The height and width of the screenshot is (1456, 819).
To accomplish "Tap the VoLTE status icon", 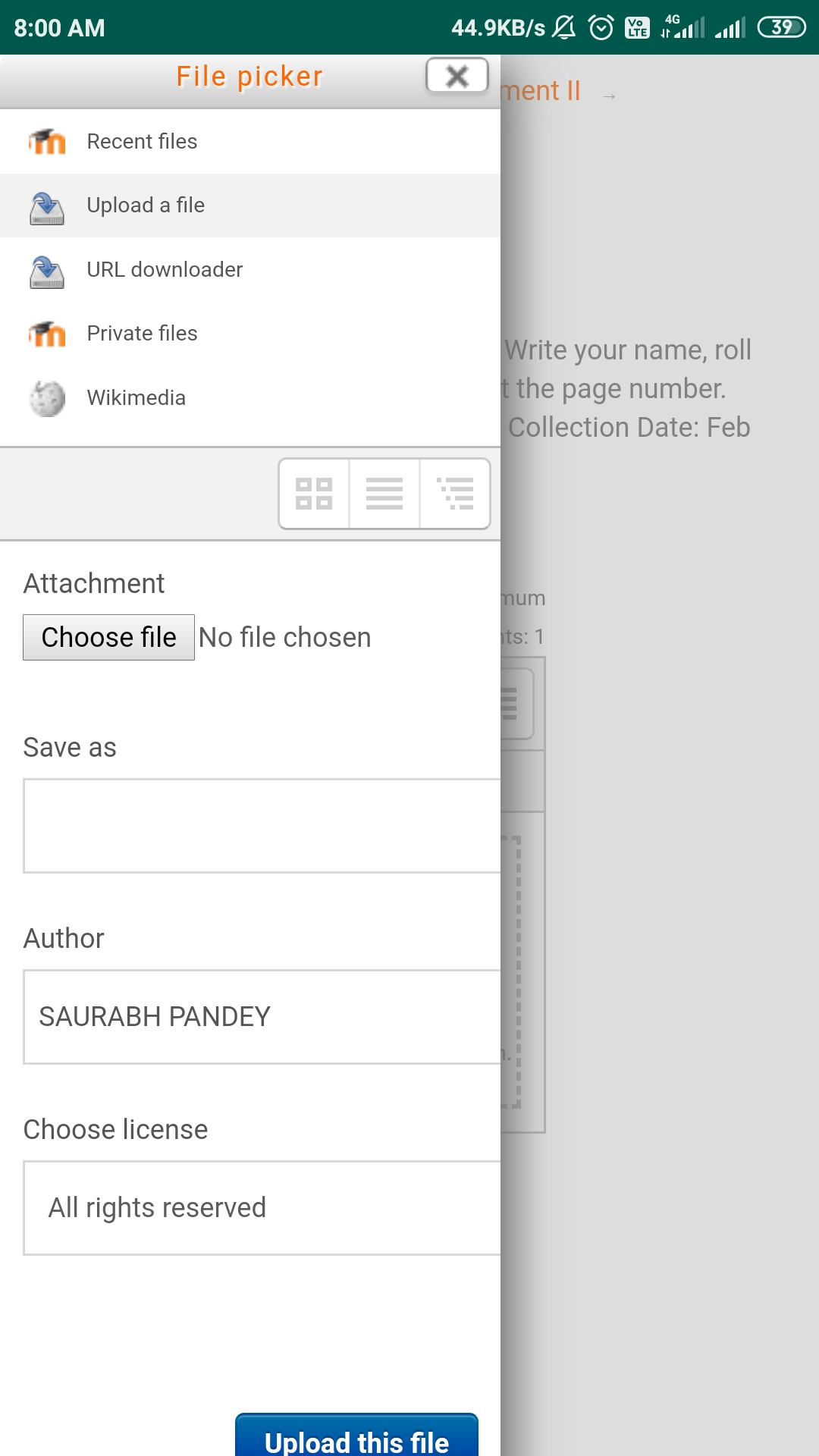I will tap(637, 28).
